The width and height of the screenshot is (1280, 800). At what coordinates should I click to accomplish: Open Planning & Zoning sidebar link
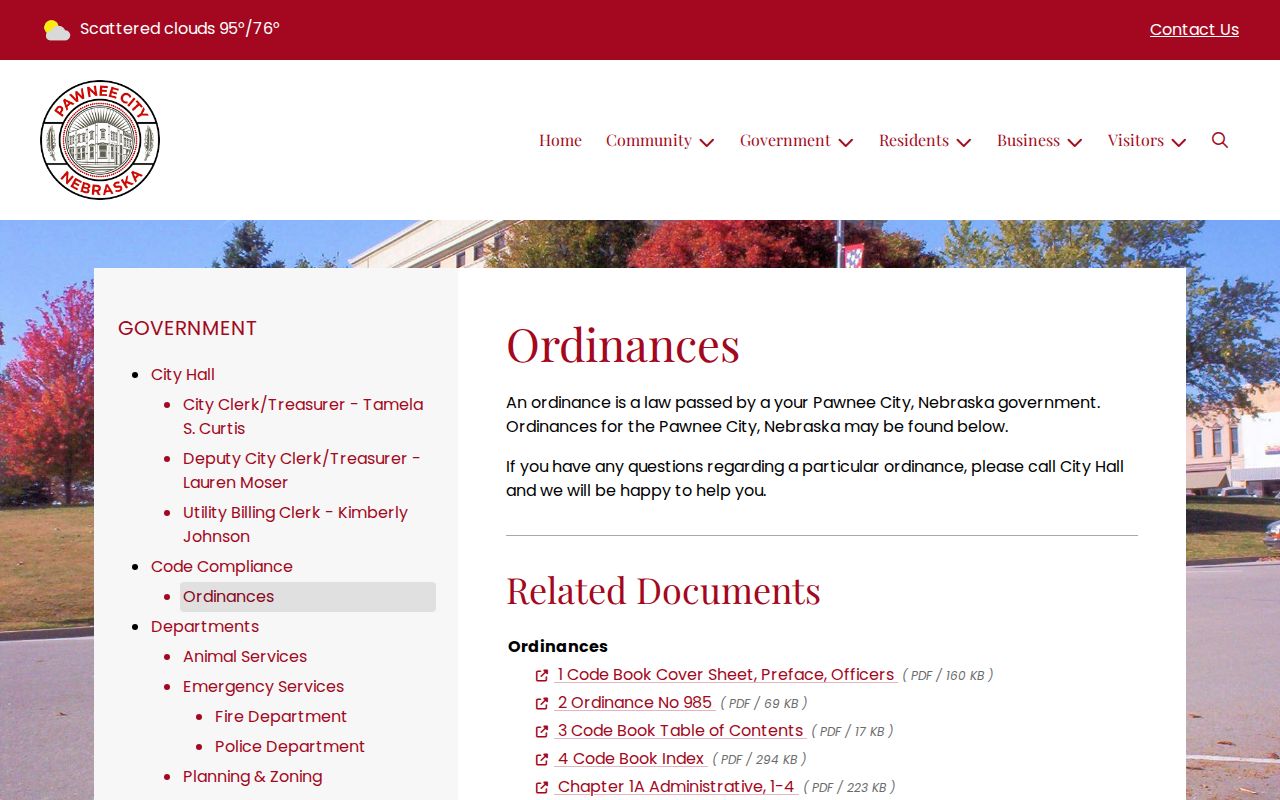[x=252, y=776]
